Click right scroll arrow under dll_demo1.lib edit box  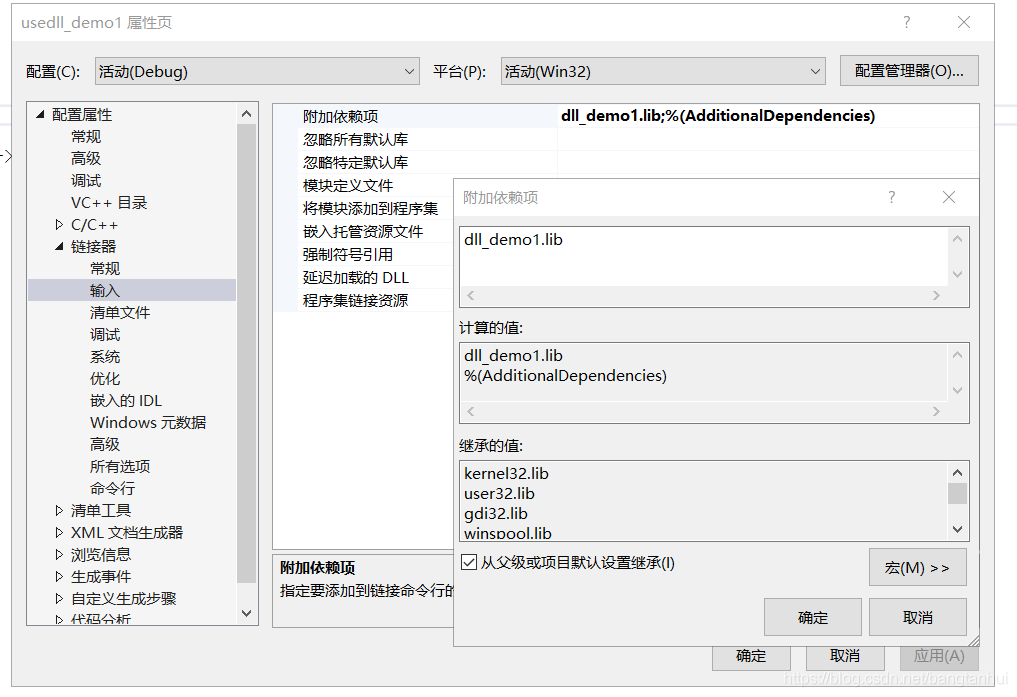(x=935, y=295)
